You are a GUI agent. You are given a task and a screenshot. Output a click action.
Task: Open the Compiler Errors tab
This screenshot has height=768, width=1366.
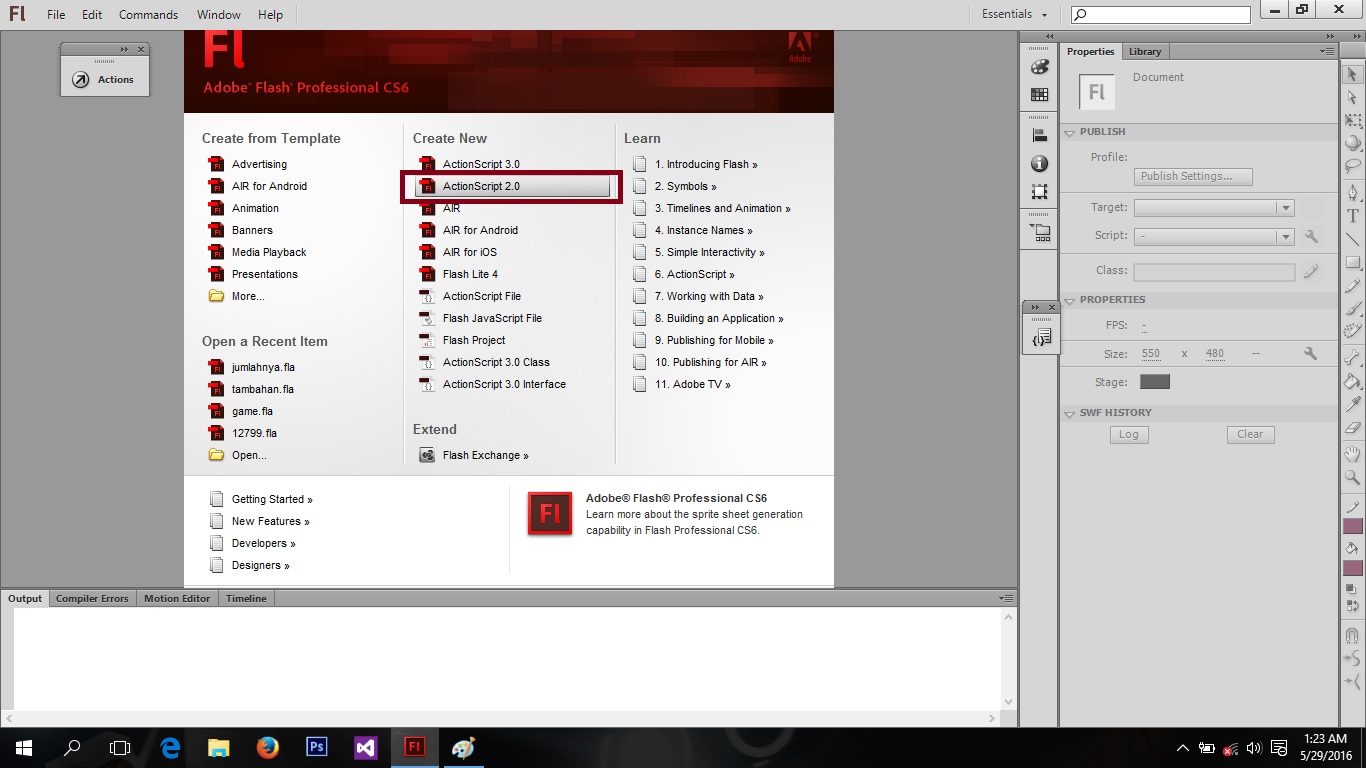pos(92,598)
